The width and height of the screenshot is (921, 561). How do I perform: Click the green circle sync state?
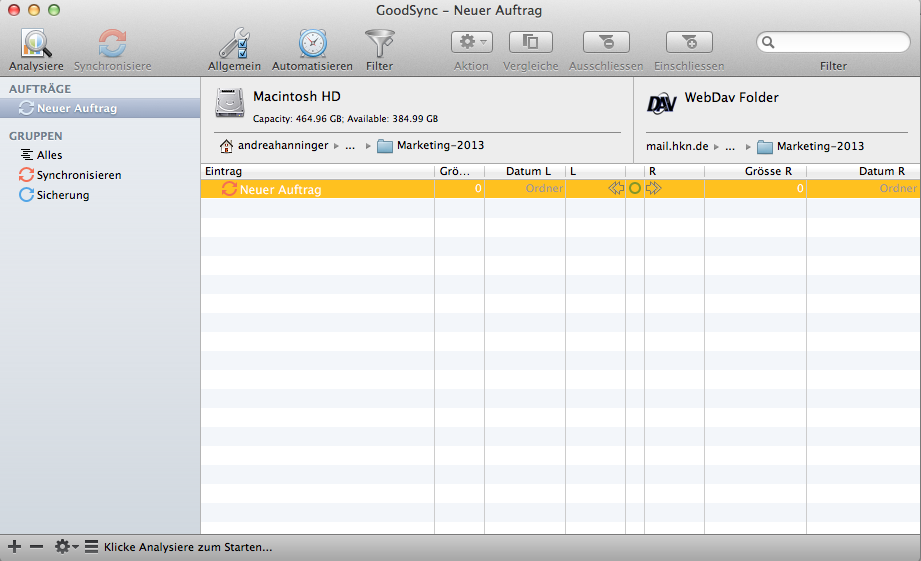click(x=635, y=188)
